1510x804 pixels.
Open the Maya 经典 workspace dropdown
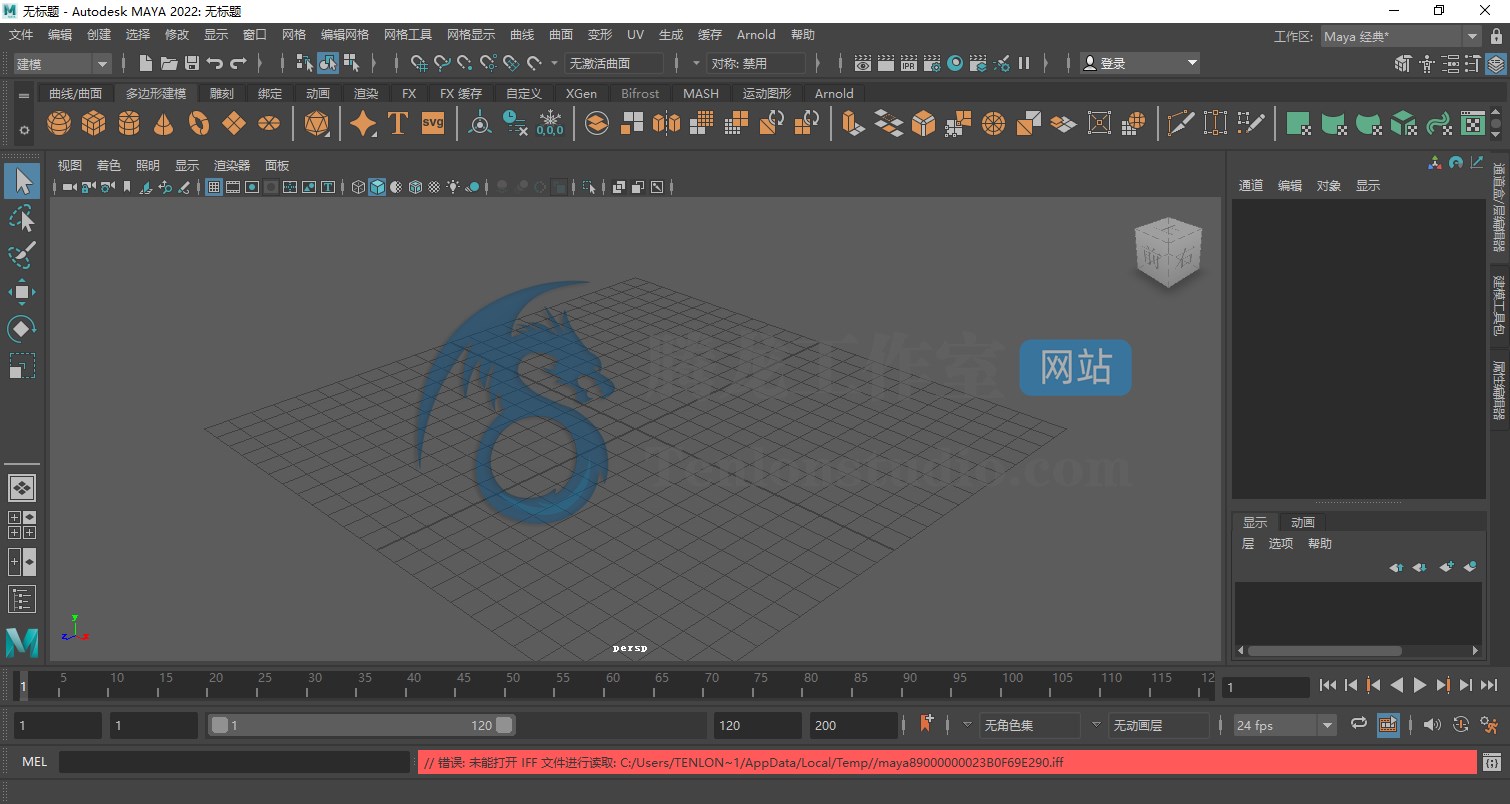(1400, 36)
